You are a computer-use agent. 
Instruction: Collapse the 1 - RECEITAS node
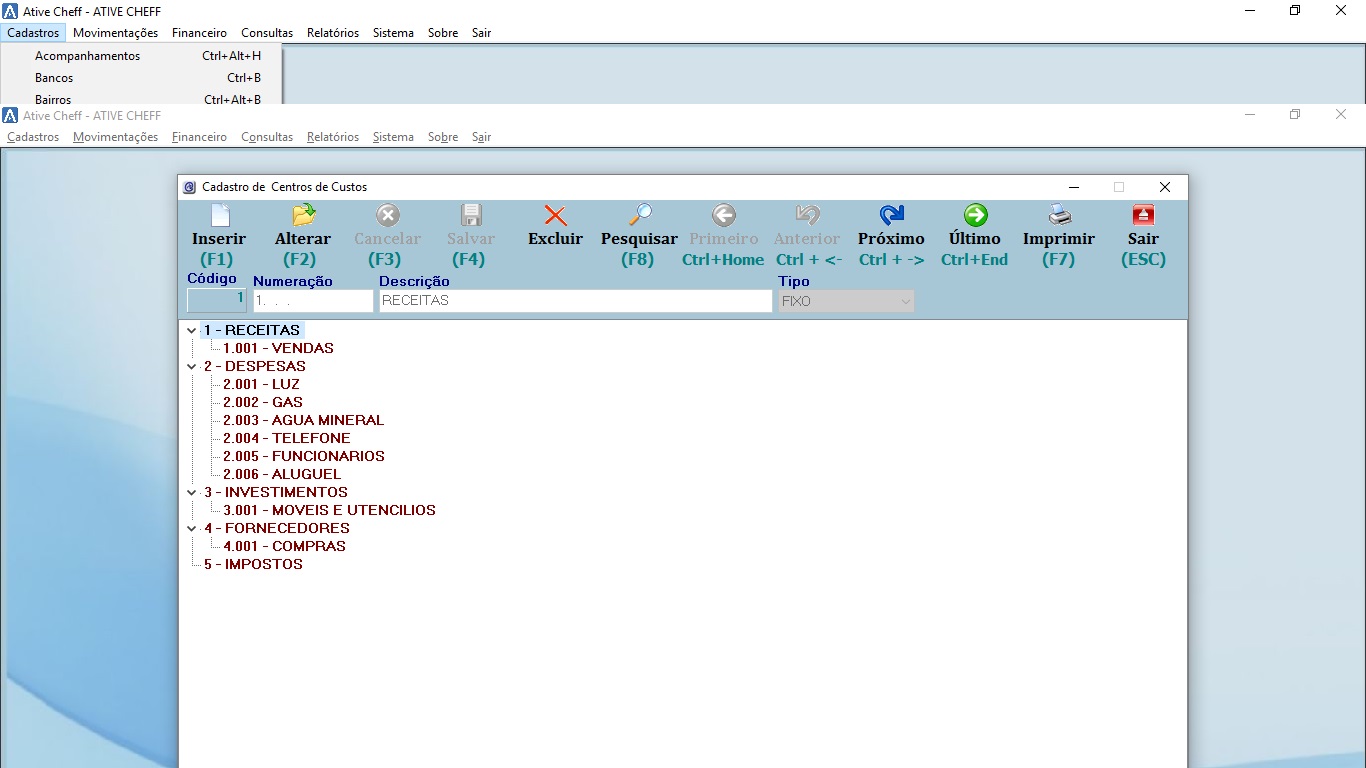pyautogui.click(x=192, y=330)
